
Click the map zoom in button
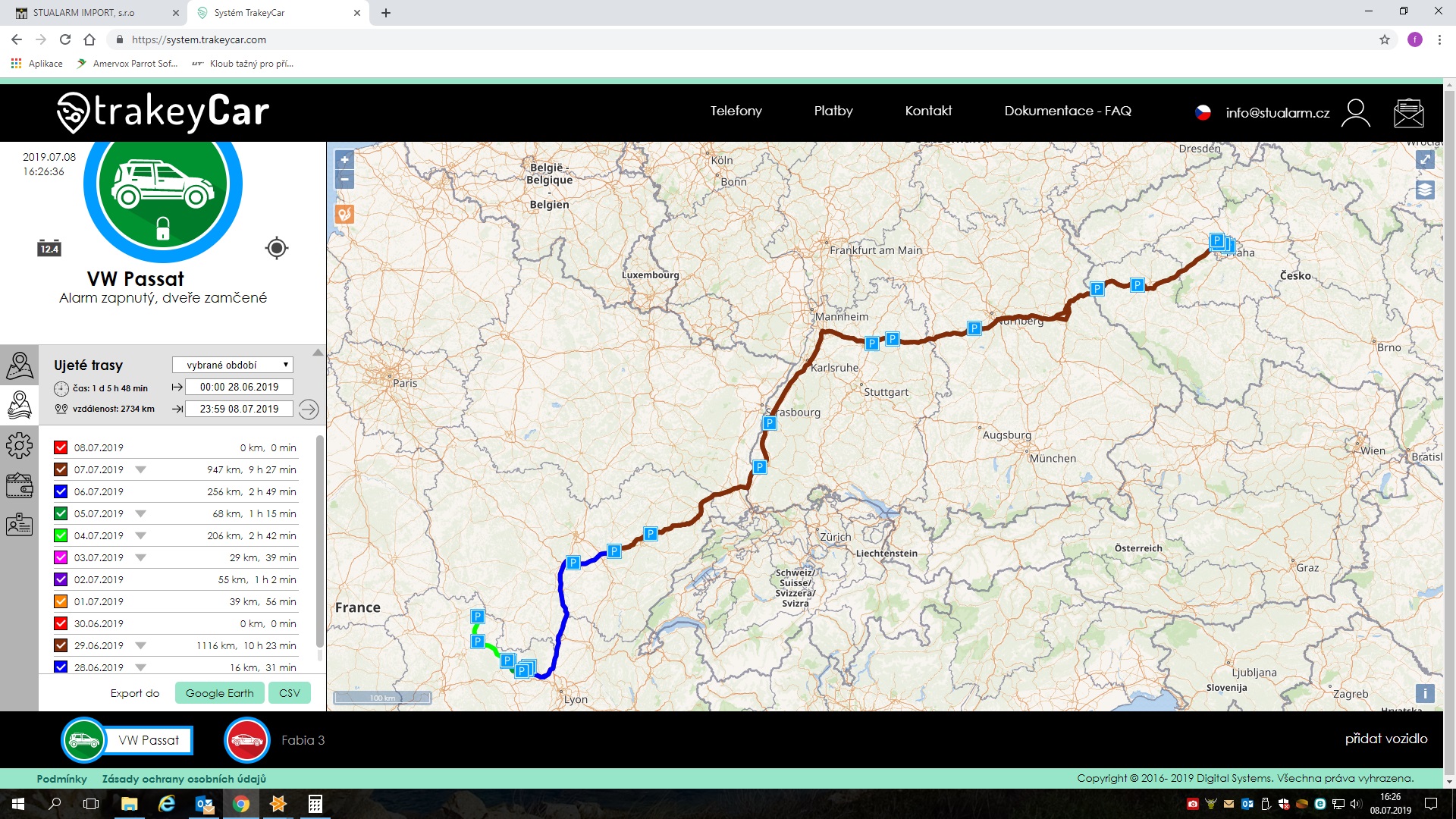coord(344,160)
